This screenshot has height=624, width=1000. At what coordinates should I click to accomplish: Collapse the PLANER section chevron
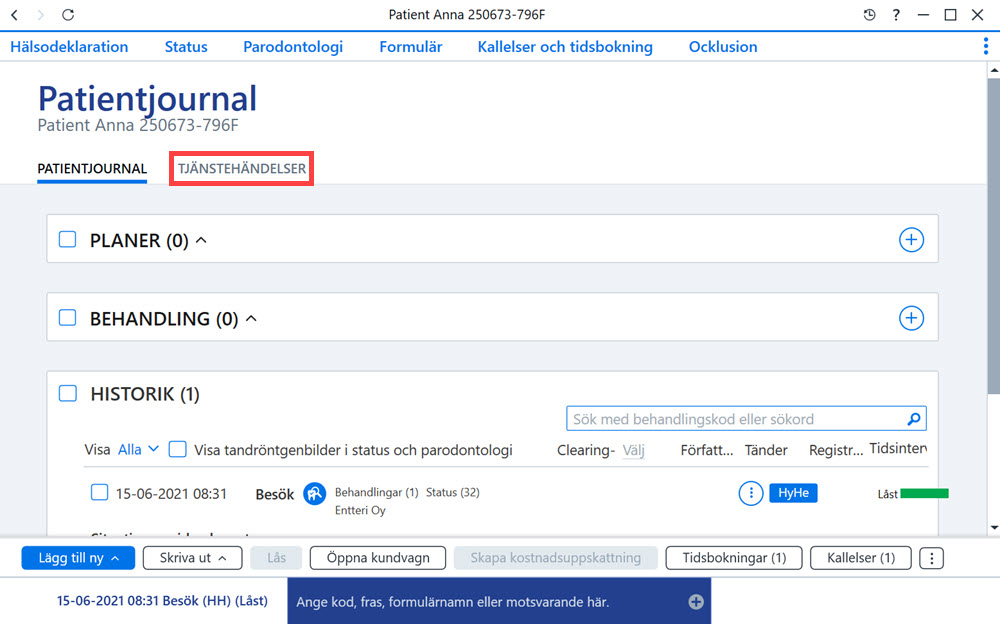[x=201, y=240]
